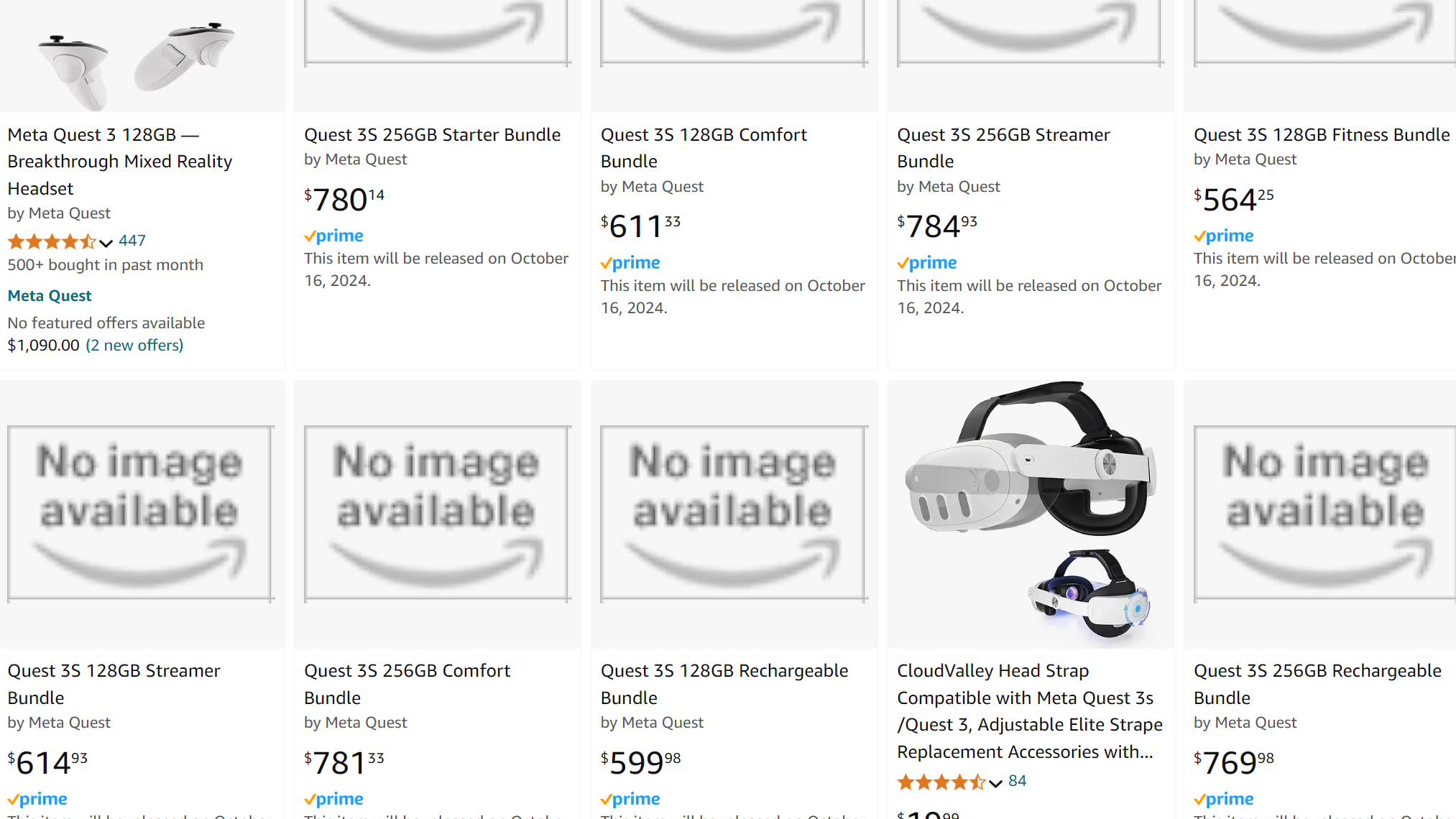Viewport: 1456px width, 819px height.
Task: Click the Prime badge under Quest 3S 256GB Starter Bundle
Action: pyautogui.click(x=333, y=236)
